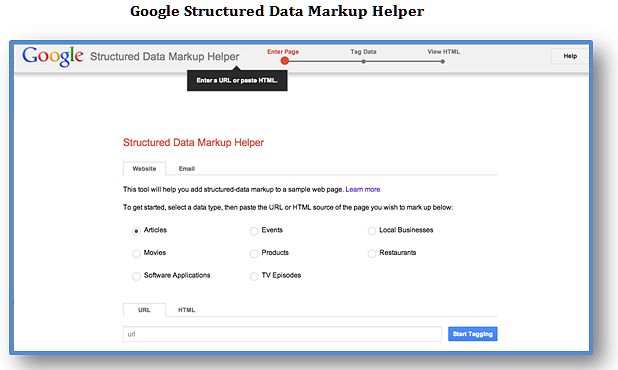Screen dimensions: 618x370
Task: Open the Learn more link
Action: click(363, 190)
